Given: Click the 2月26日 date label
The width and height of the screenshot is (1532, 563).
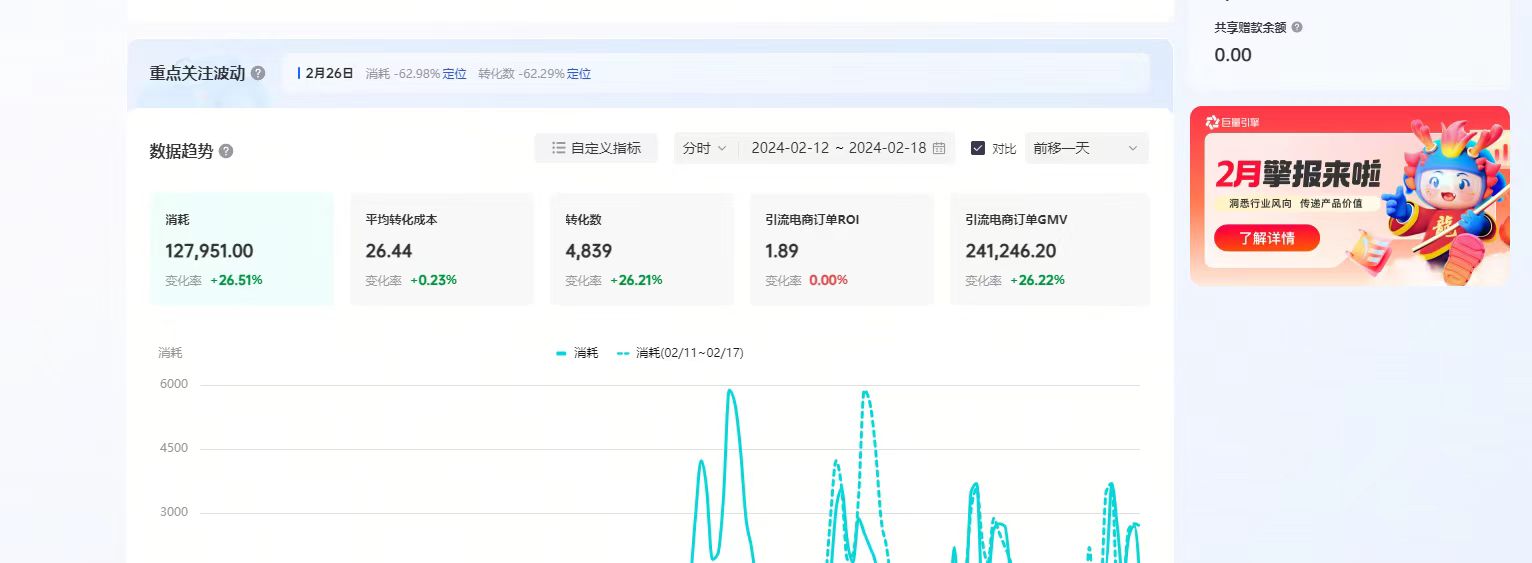Looking at the screenshot, I should (x=330, y=74).
